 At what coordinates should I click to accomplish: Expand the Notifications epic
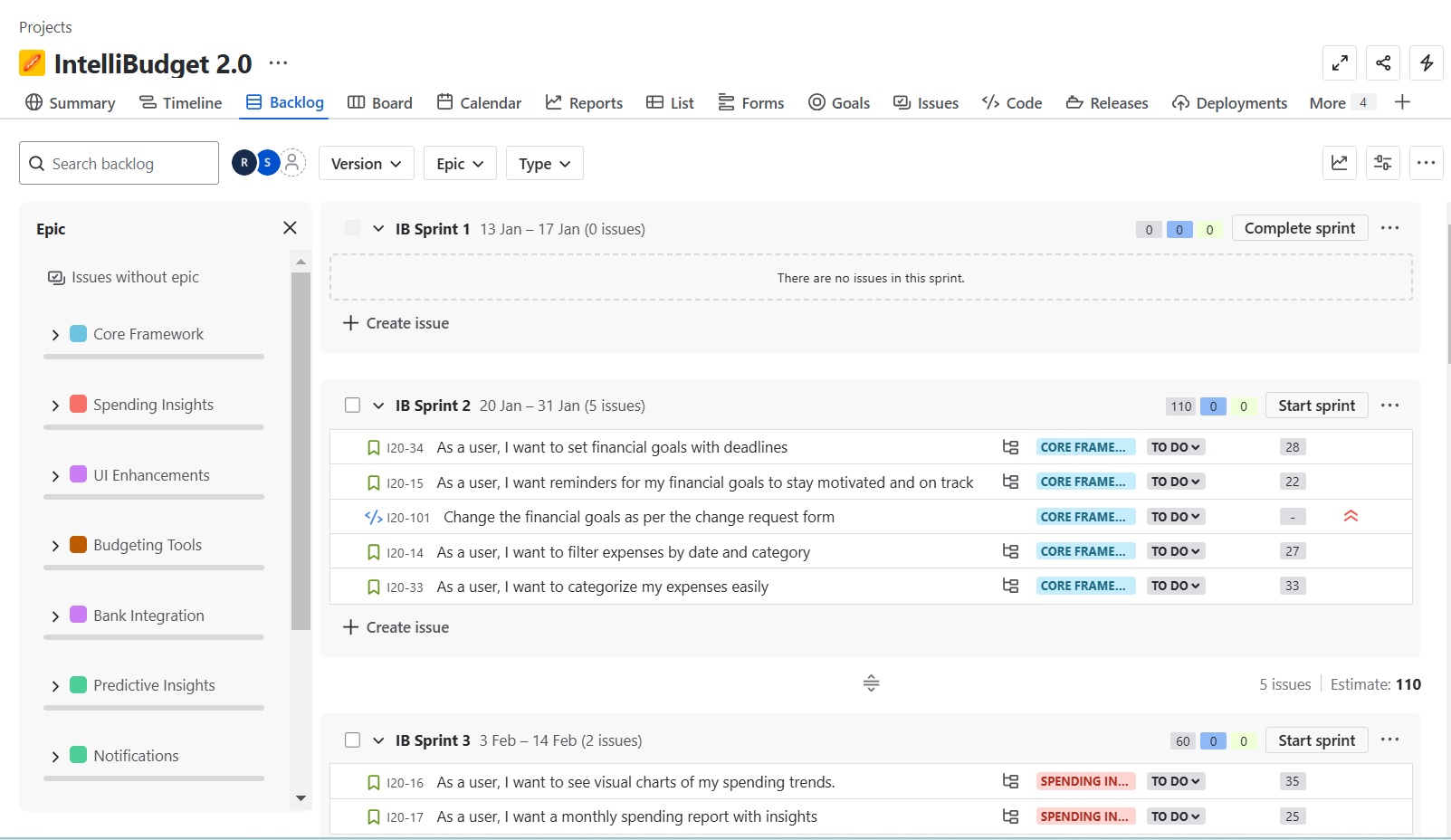[55, 757]
